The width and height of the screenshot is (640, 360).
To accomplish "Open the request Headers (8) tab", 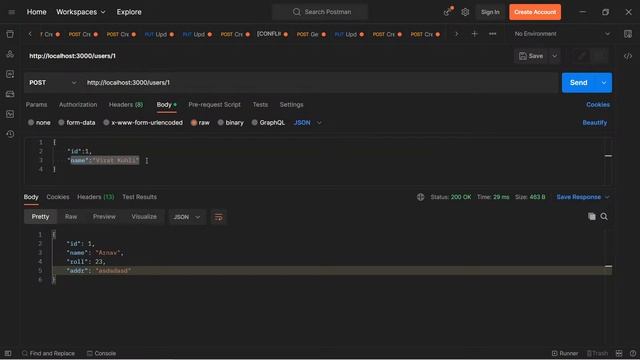I will (x=126, y=105).
